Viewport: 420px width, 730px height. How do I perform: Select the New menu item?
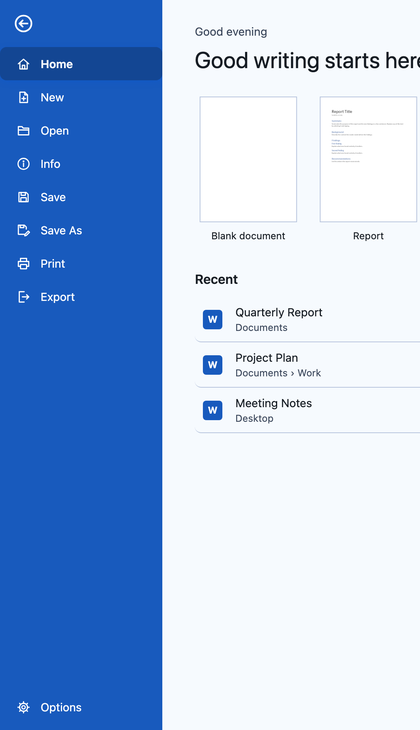point(81,97)
